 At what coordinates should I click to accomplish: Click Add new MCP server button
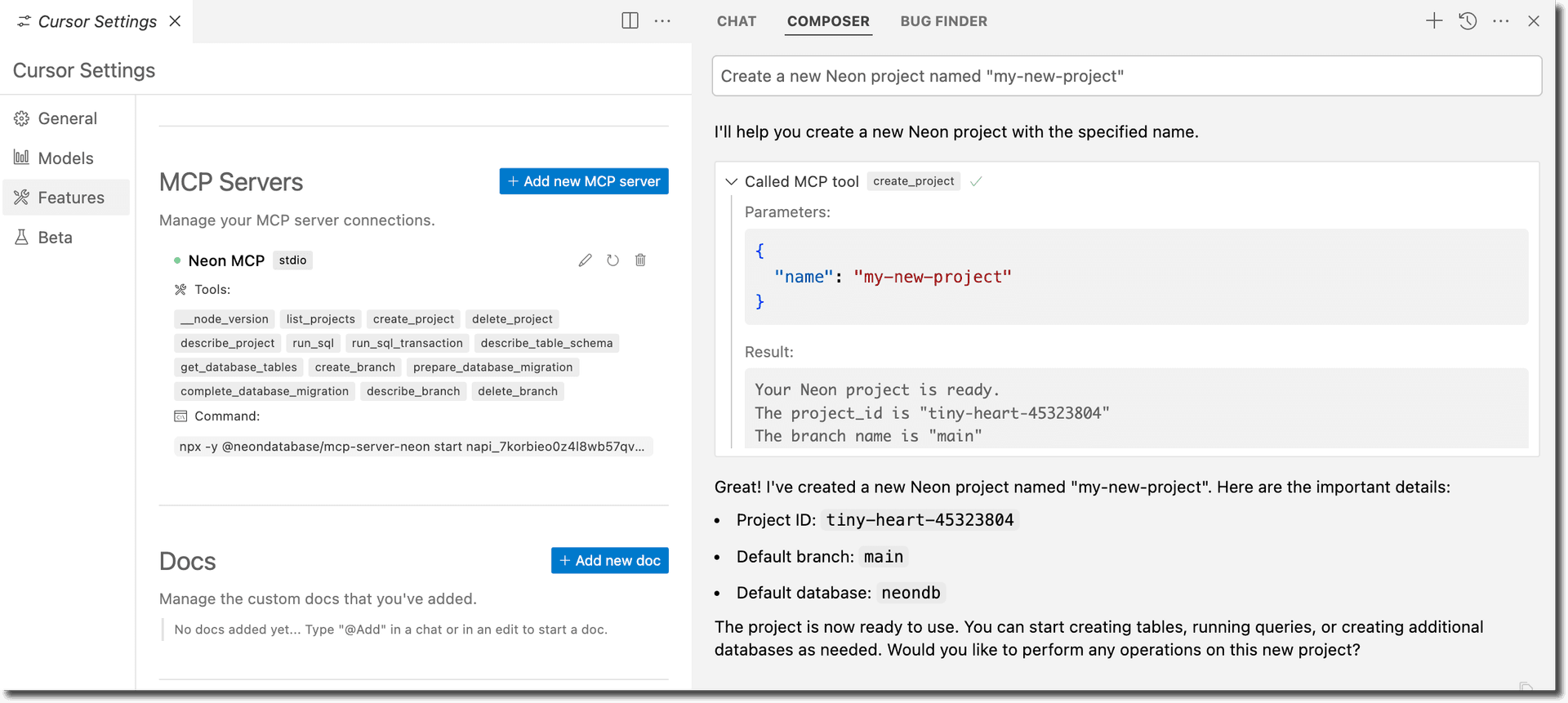point(584,181)
